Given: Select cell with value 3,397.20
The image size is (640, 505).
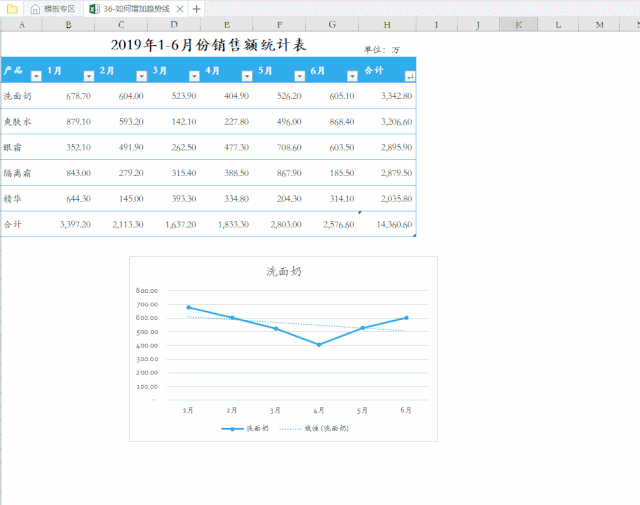Looking at the screenshot, I should tap(69, 225).
